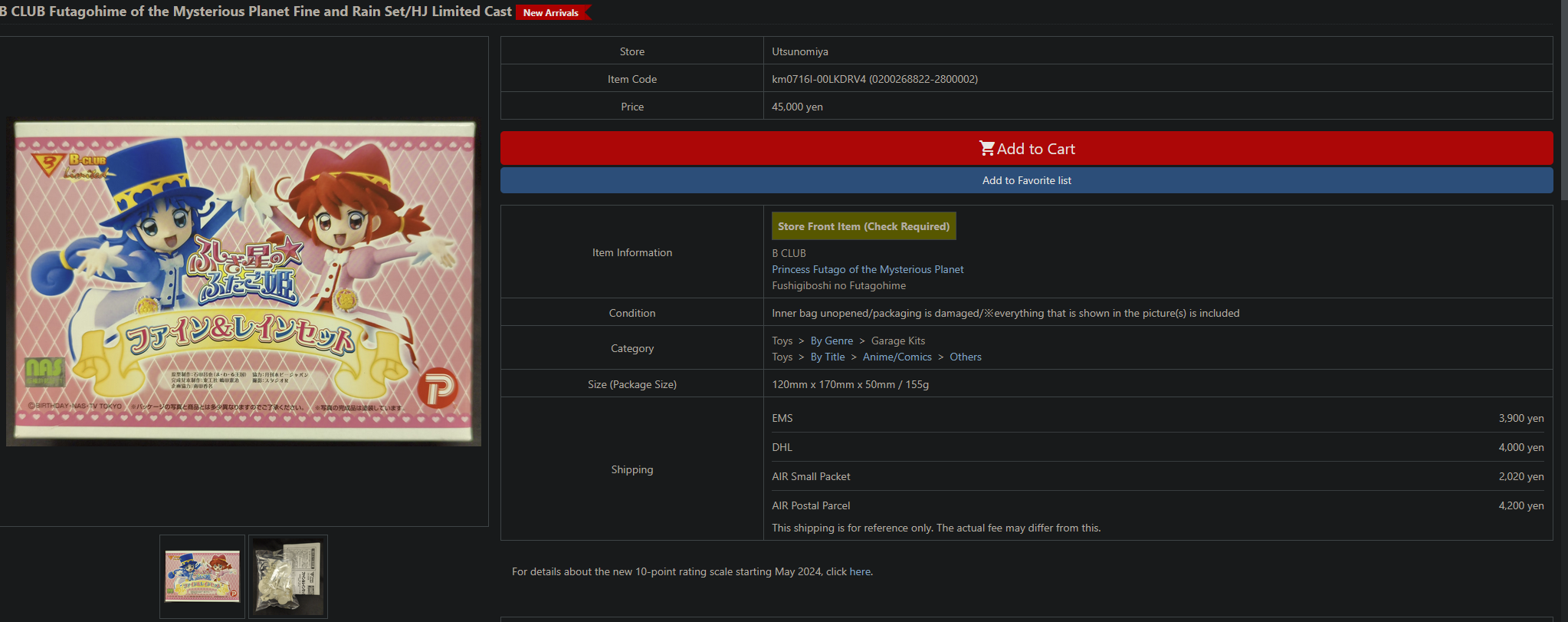The height and width of the screenshot is (622, 1568).
Task: Select the store name Utsunomiya
Action: pyautogui.click(x=799, y=51)
